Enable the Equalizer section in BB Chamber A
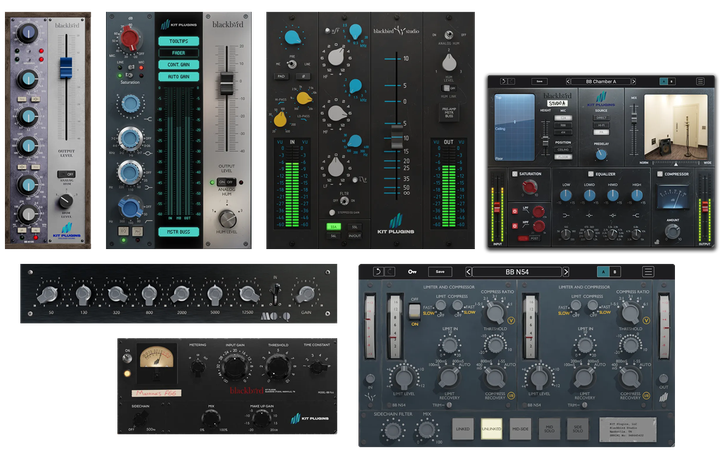 coord(591,174)
